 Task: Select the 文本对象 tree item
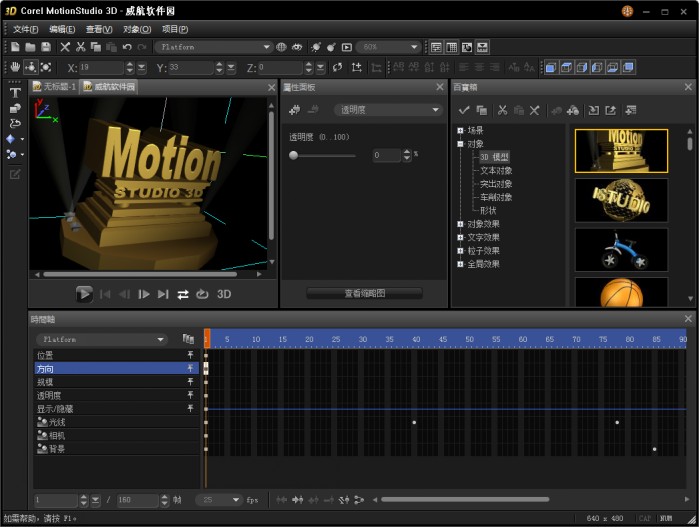click(496, 170)
